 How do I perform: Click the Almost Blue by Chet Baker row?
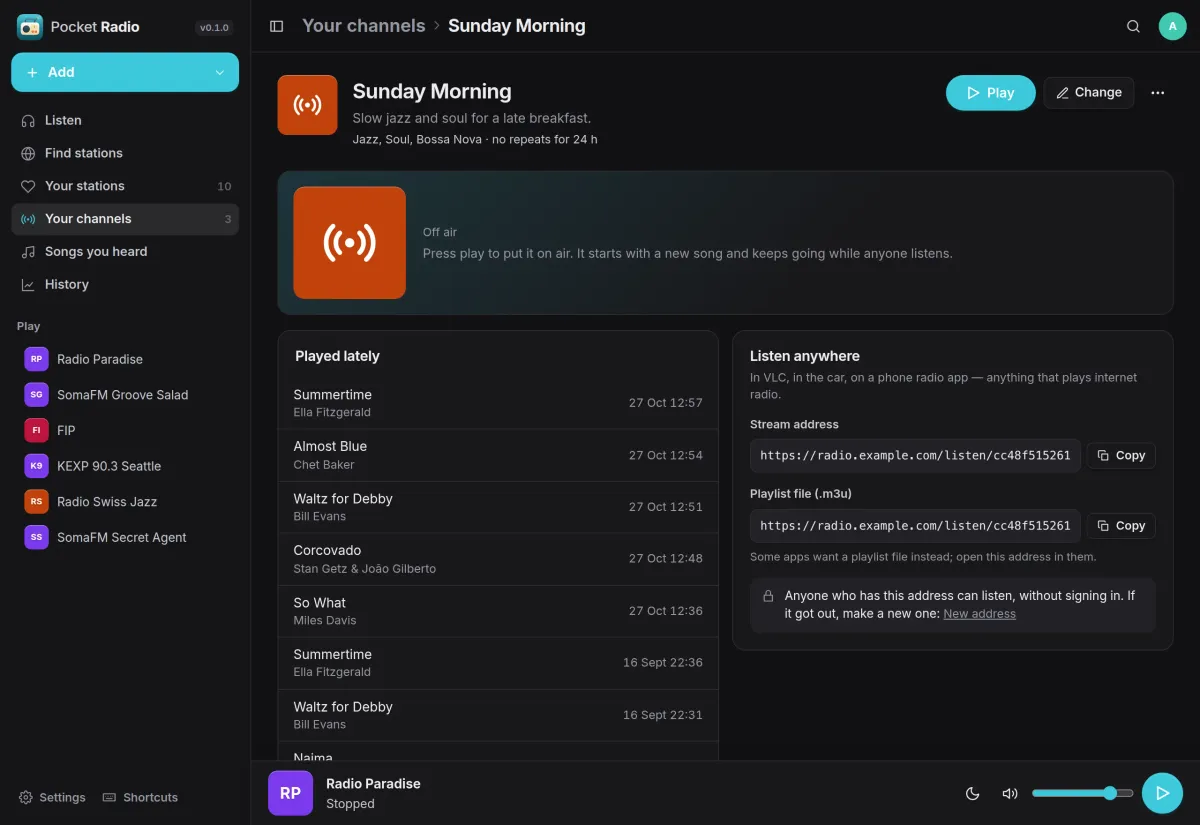[x=498, y=455]
